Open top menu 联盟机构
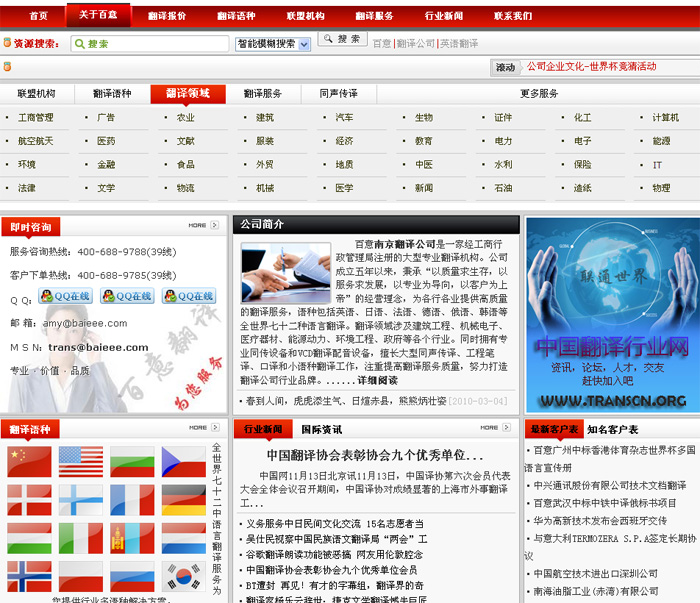700x603 pixels. pos(305,16)
